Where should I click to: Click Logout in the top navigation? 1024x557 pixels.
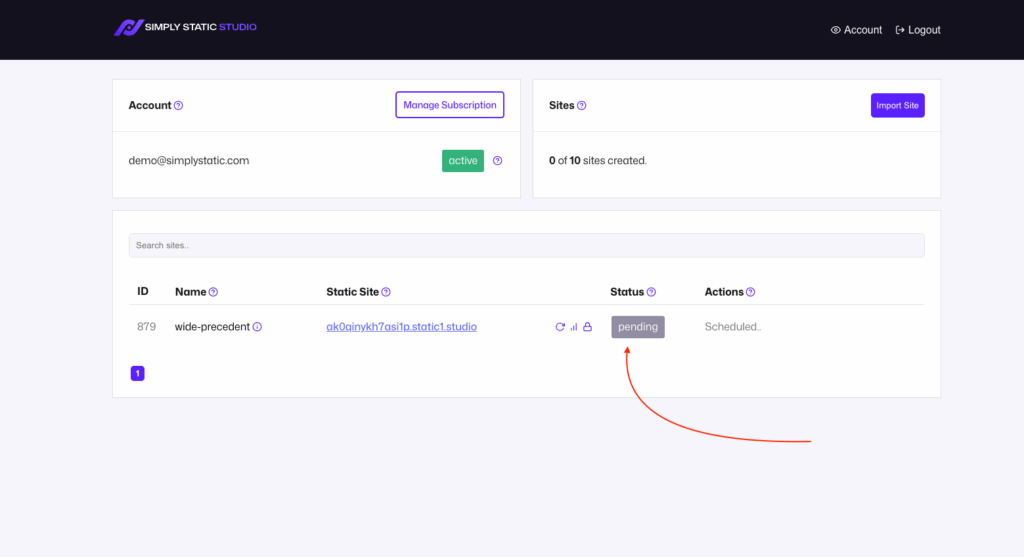click(x=918, y=30)
